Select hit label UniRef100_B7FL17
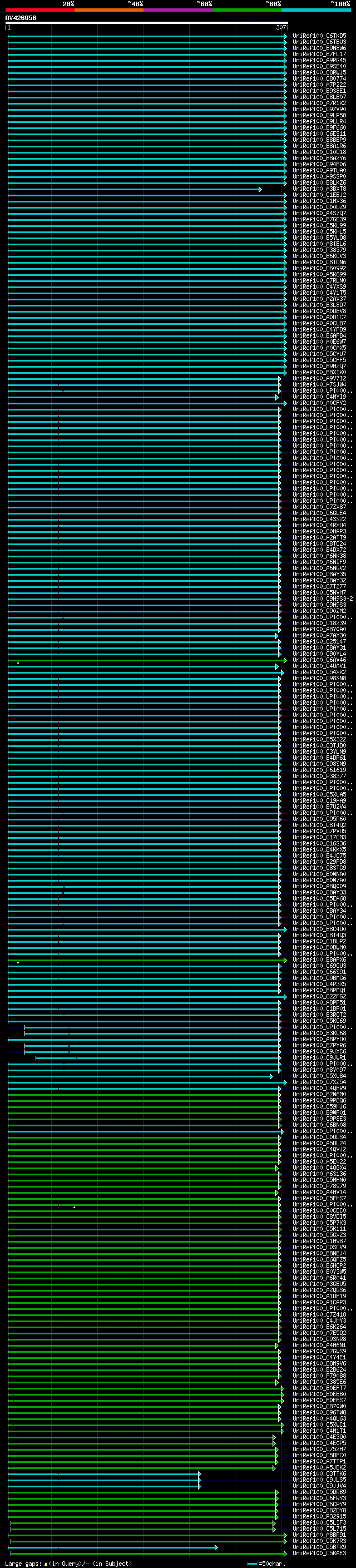 [x=319, y=54]
